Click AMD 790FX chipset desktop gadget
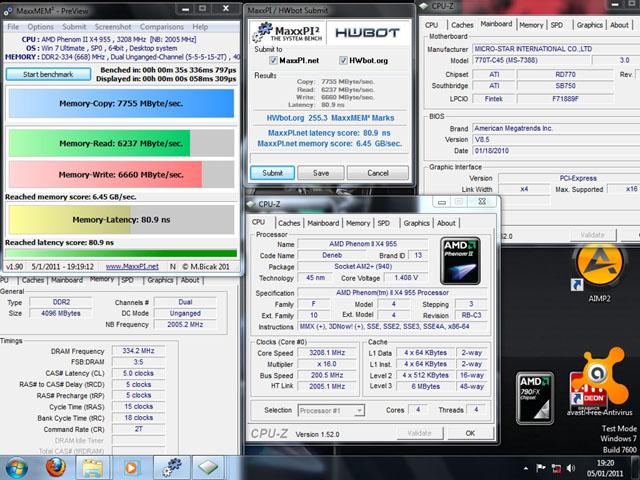 pyautogui.click(x=535, y=398)
